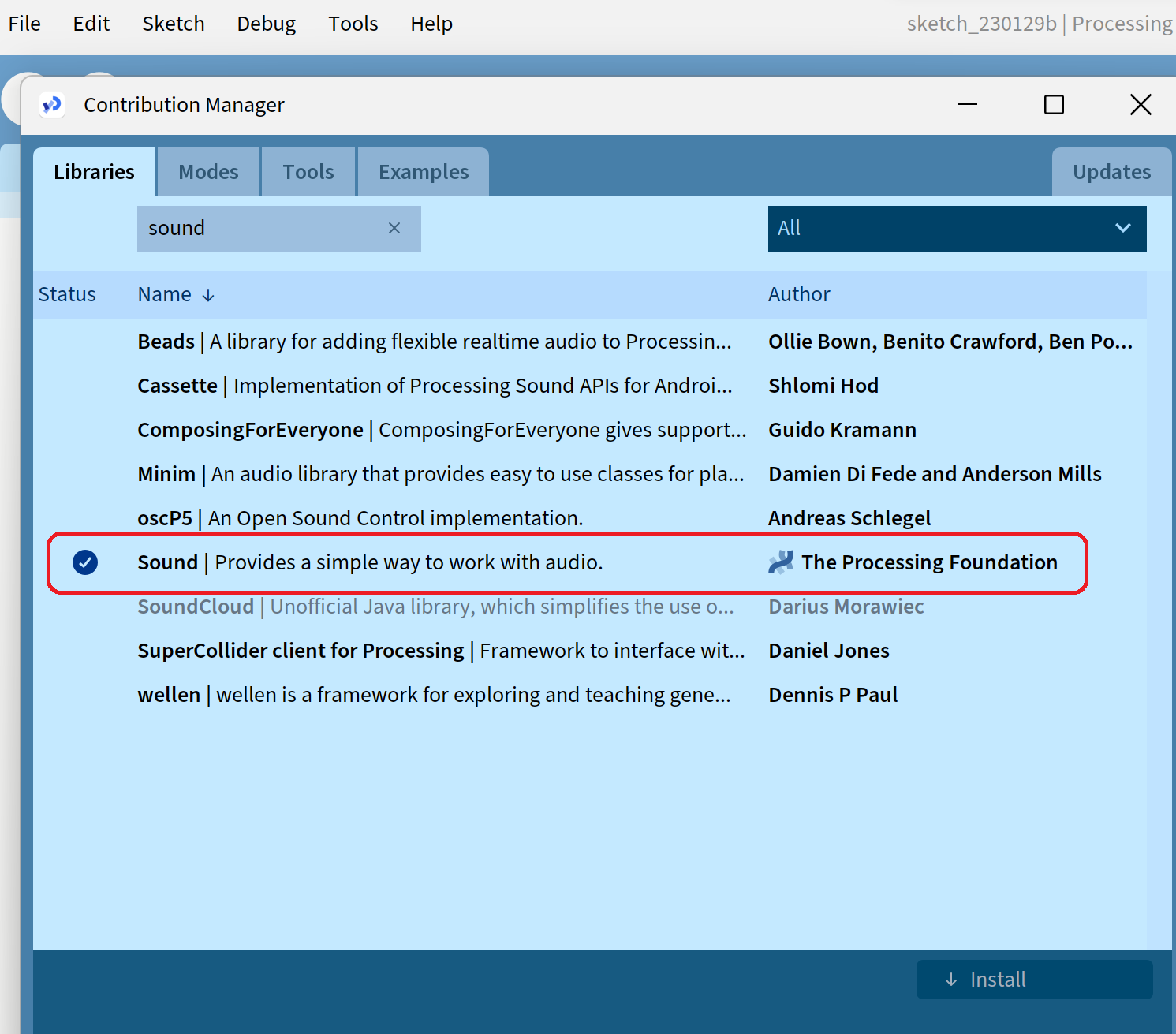Open the Help menu
The width and height of the screenshot is (1176, 1034).
pos(431,24)
